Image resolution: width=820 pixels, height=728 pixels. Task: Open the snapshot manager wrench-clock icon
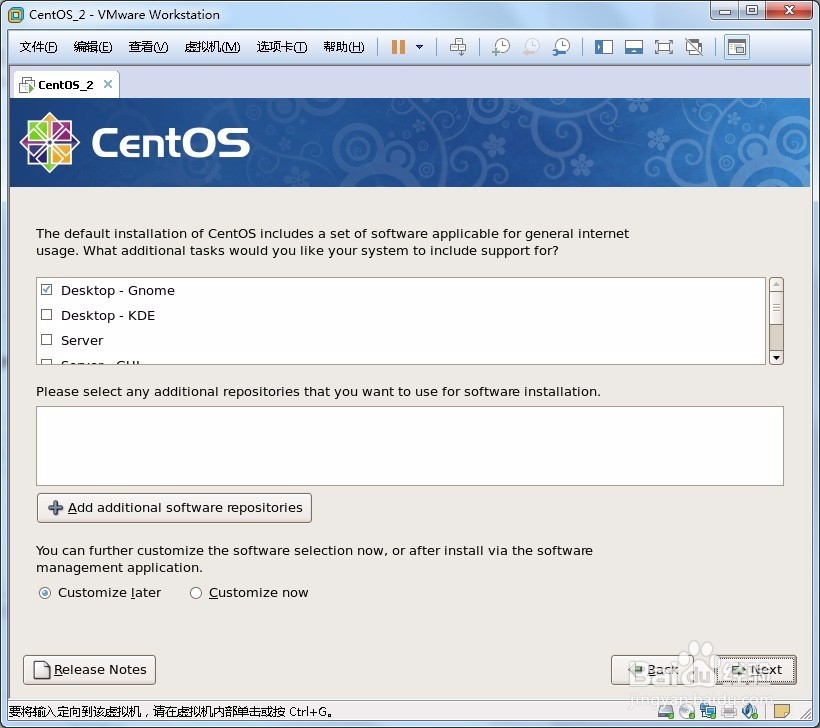click(562, 47)
